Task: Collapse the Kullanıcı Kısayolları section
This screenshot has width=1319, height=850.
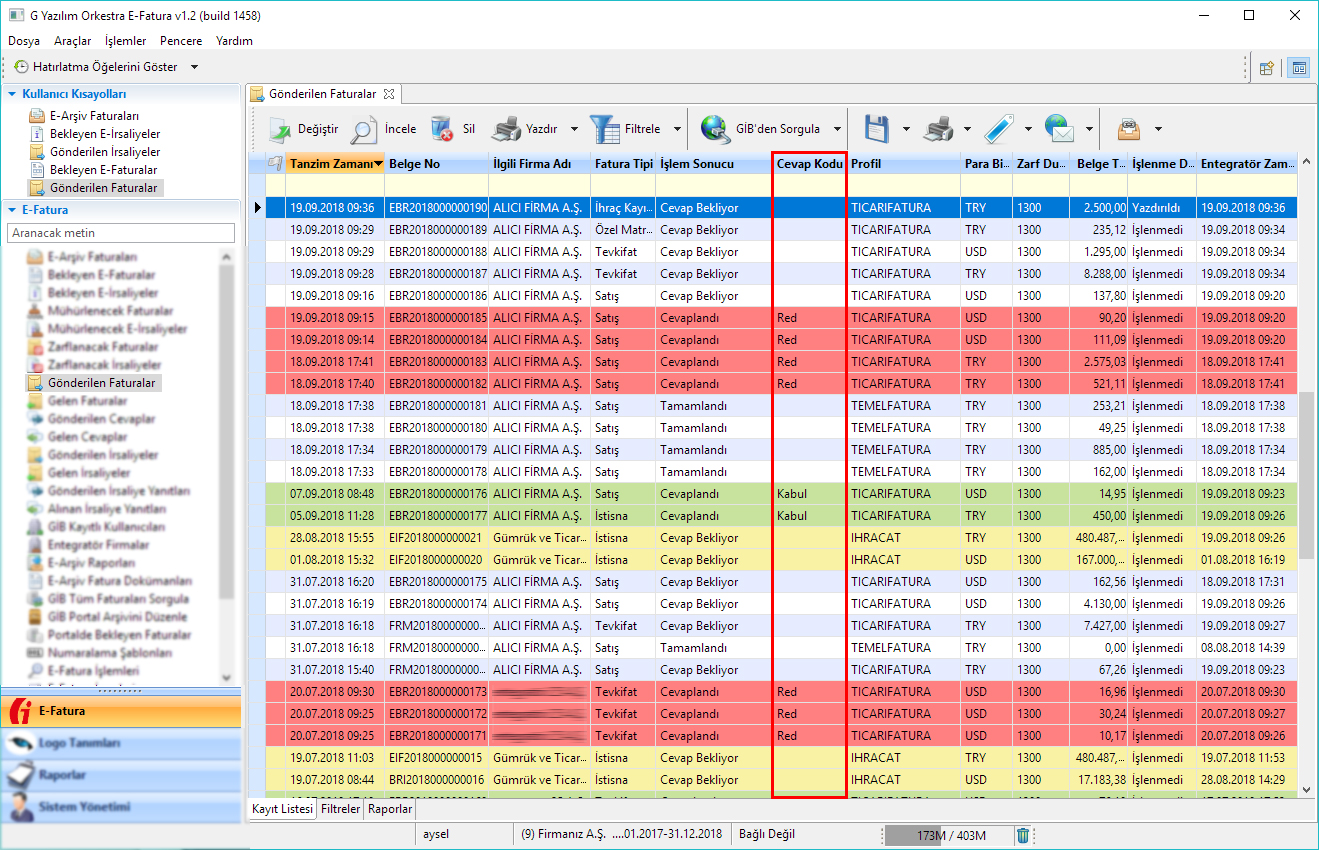Action: coord(13,94)
